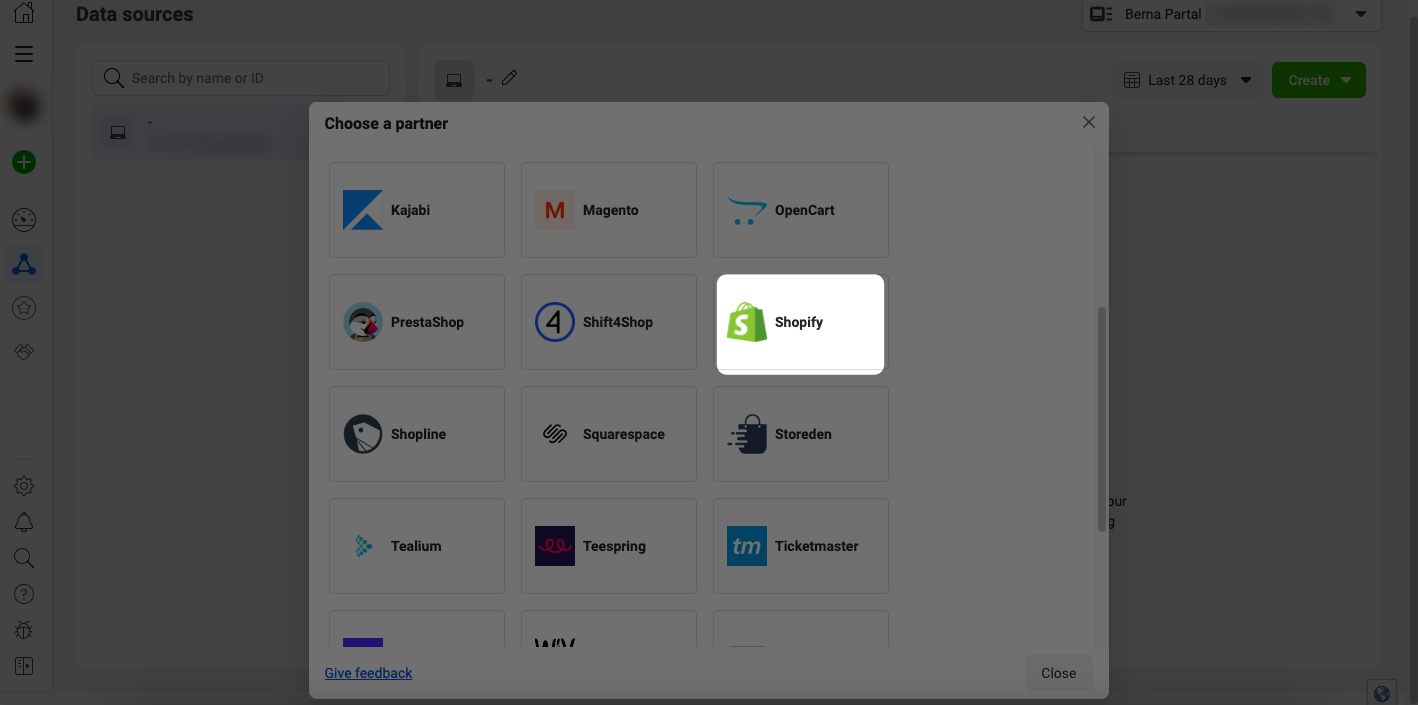The height and width of the screenshot is (705, 1418).
Task: Click the green plus create icon
Action: point(24,162)
